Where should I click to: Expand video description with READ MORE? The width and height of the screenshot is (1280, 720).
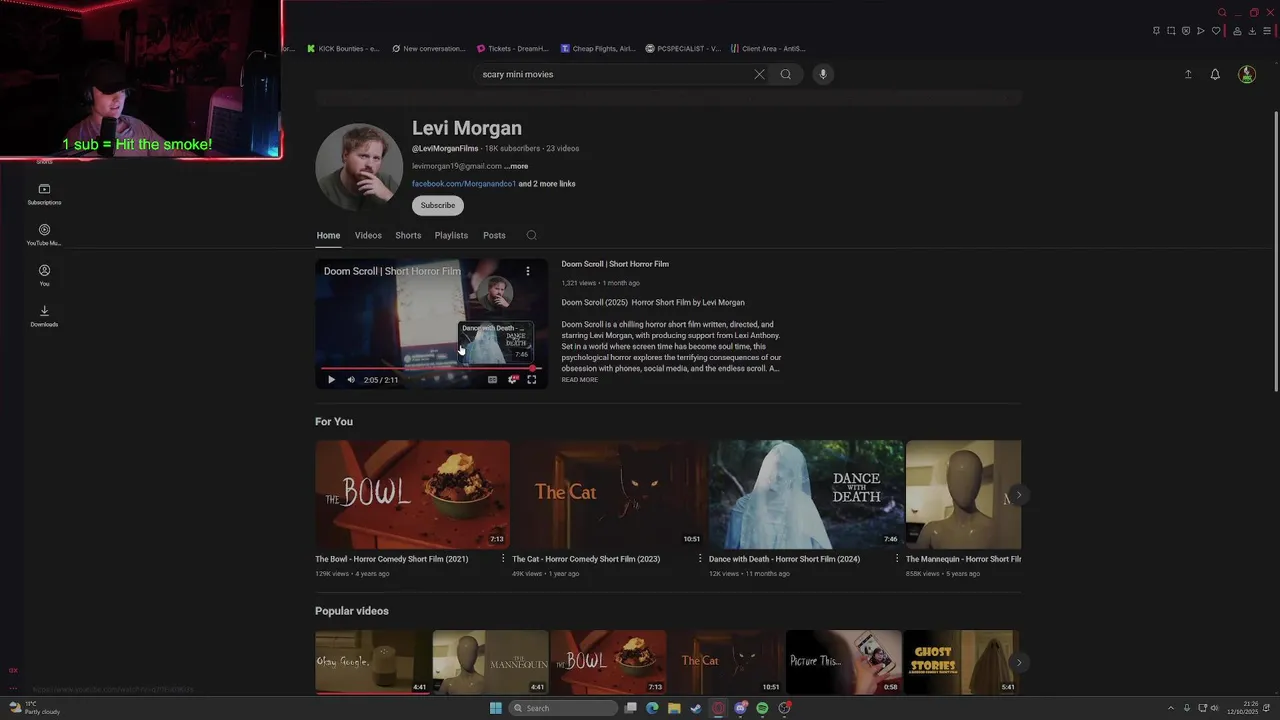pos(580,380)
